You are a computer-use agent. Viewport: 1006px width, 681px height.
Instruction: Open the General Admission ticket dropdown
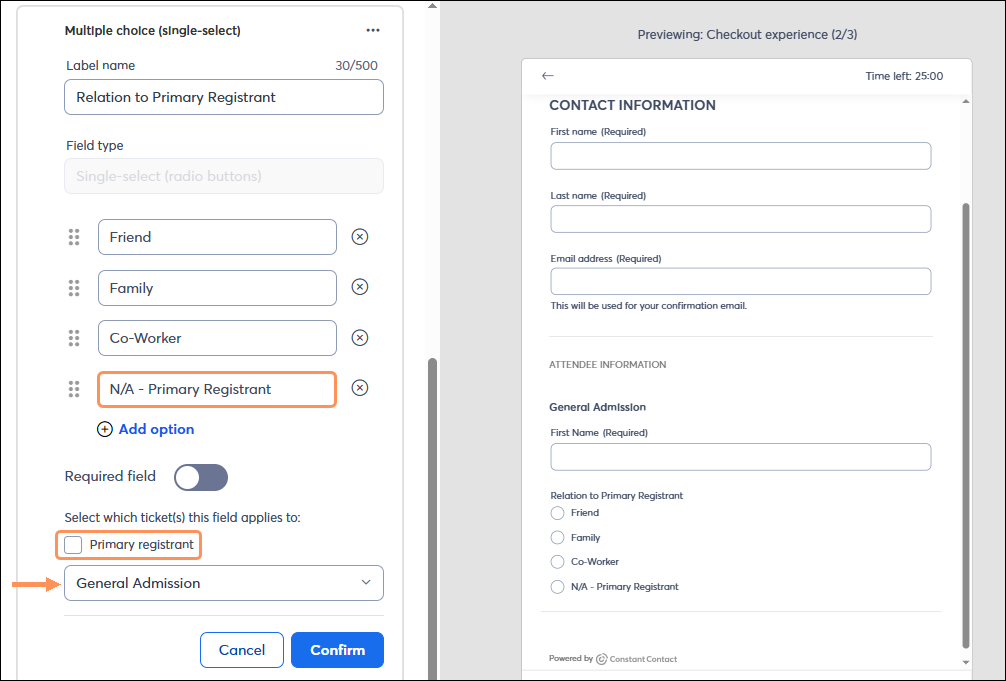coord(224,583)
